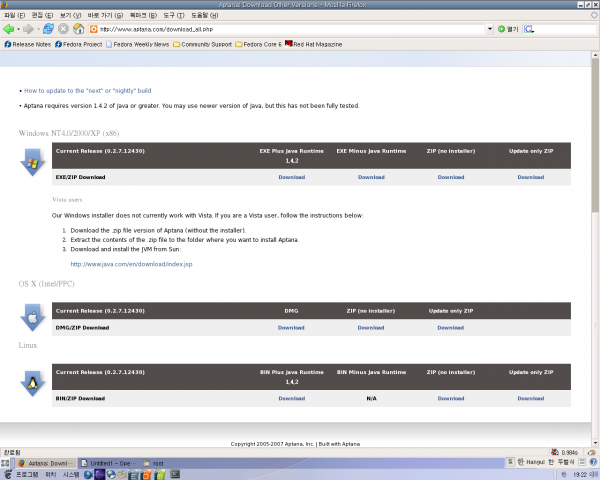Download Linux ZIP (no installer)
The image size is (600, 480).
(451, 398)
